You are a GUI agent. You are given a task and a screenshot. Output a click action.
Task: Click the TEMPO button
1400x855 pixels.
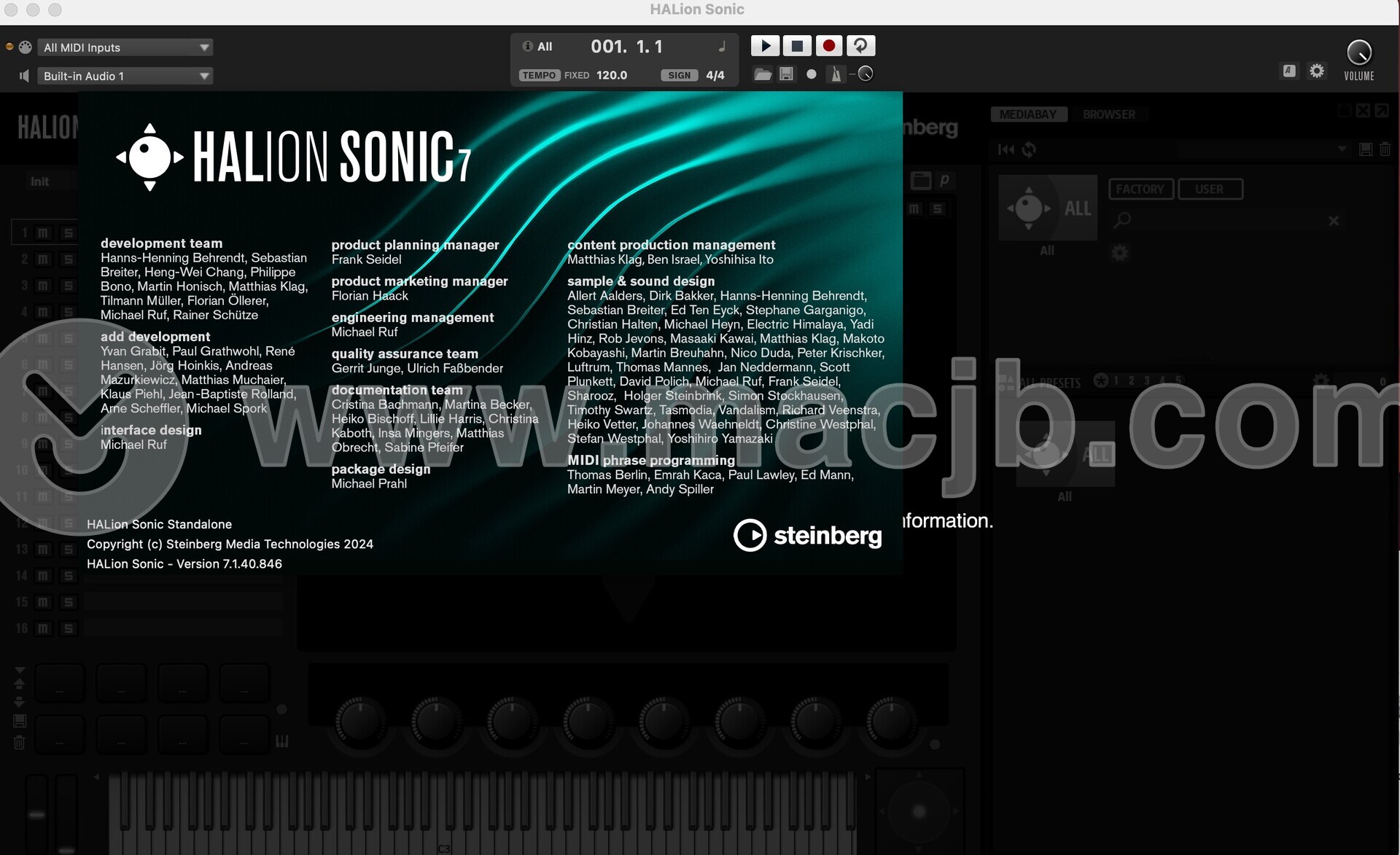coord(539,75)
